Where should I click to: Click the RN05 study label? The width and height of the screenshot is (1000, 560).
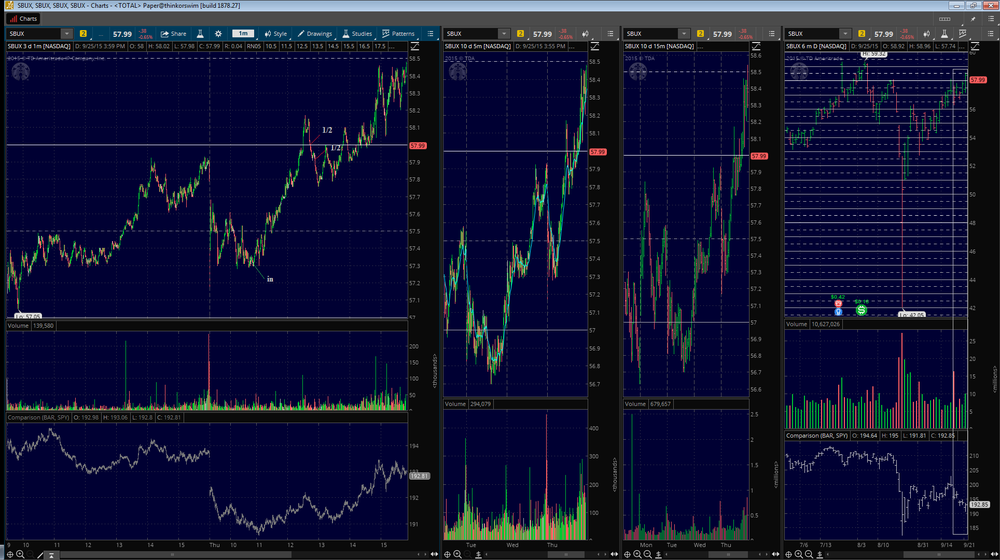253,47
